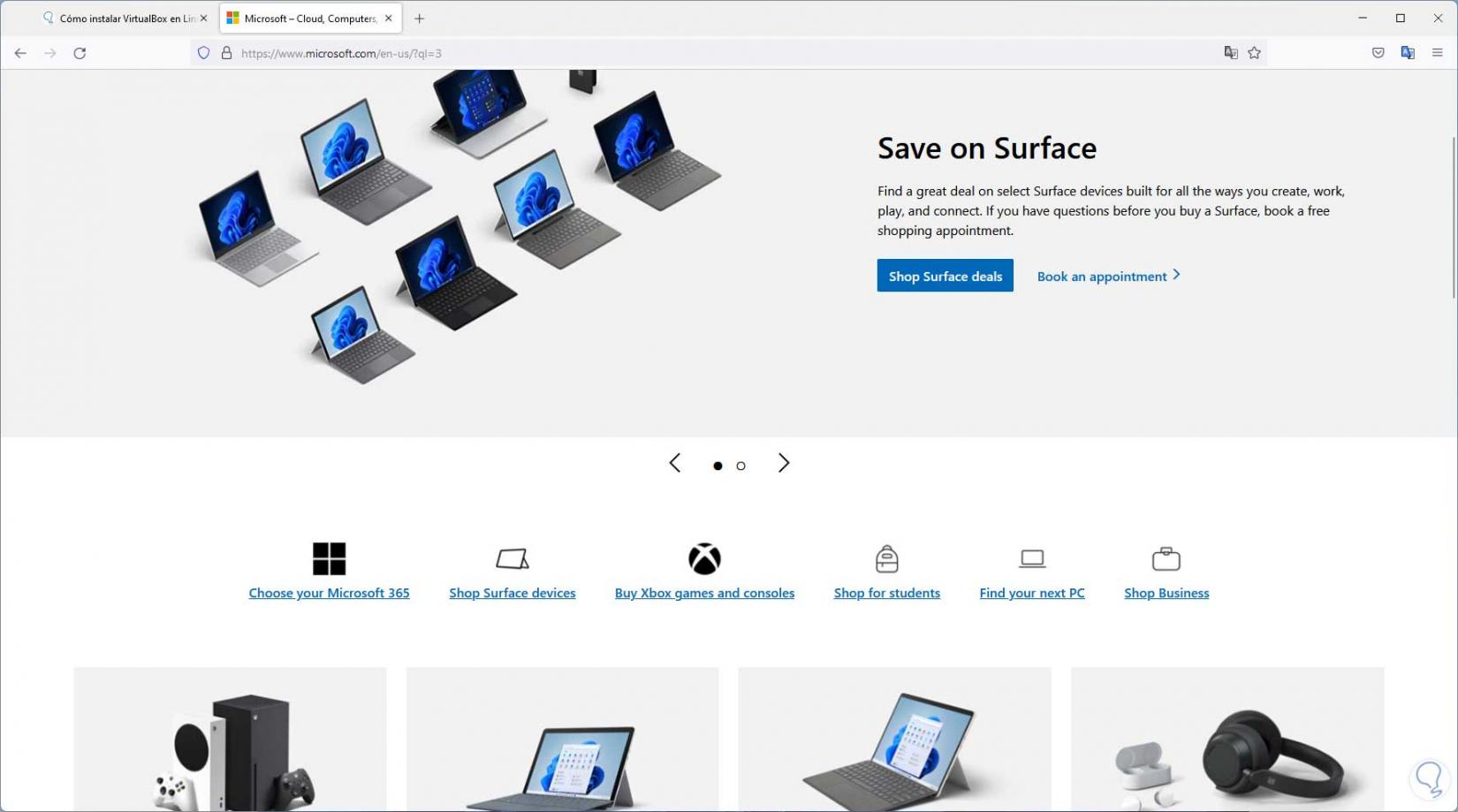Screen dimensions: 1458x812
Task: Show the next carousel slide
Action: pos(784,464)
